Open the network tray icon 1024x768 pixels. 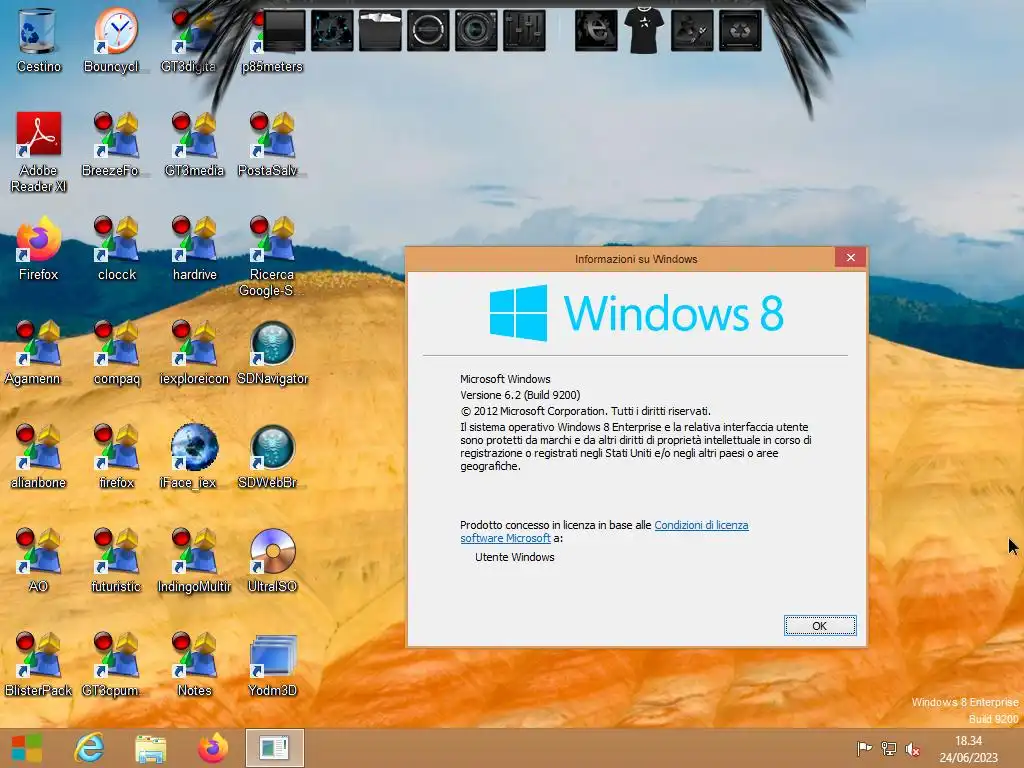(x=888, y=748)
